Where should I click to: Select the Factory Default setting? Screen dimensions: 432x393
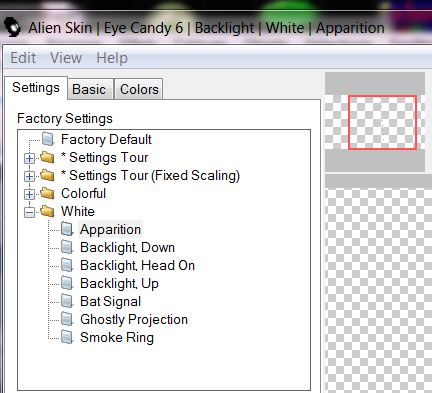coord(106,139)
